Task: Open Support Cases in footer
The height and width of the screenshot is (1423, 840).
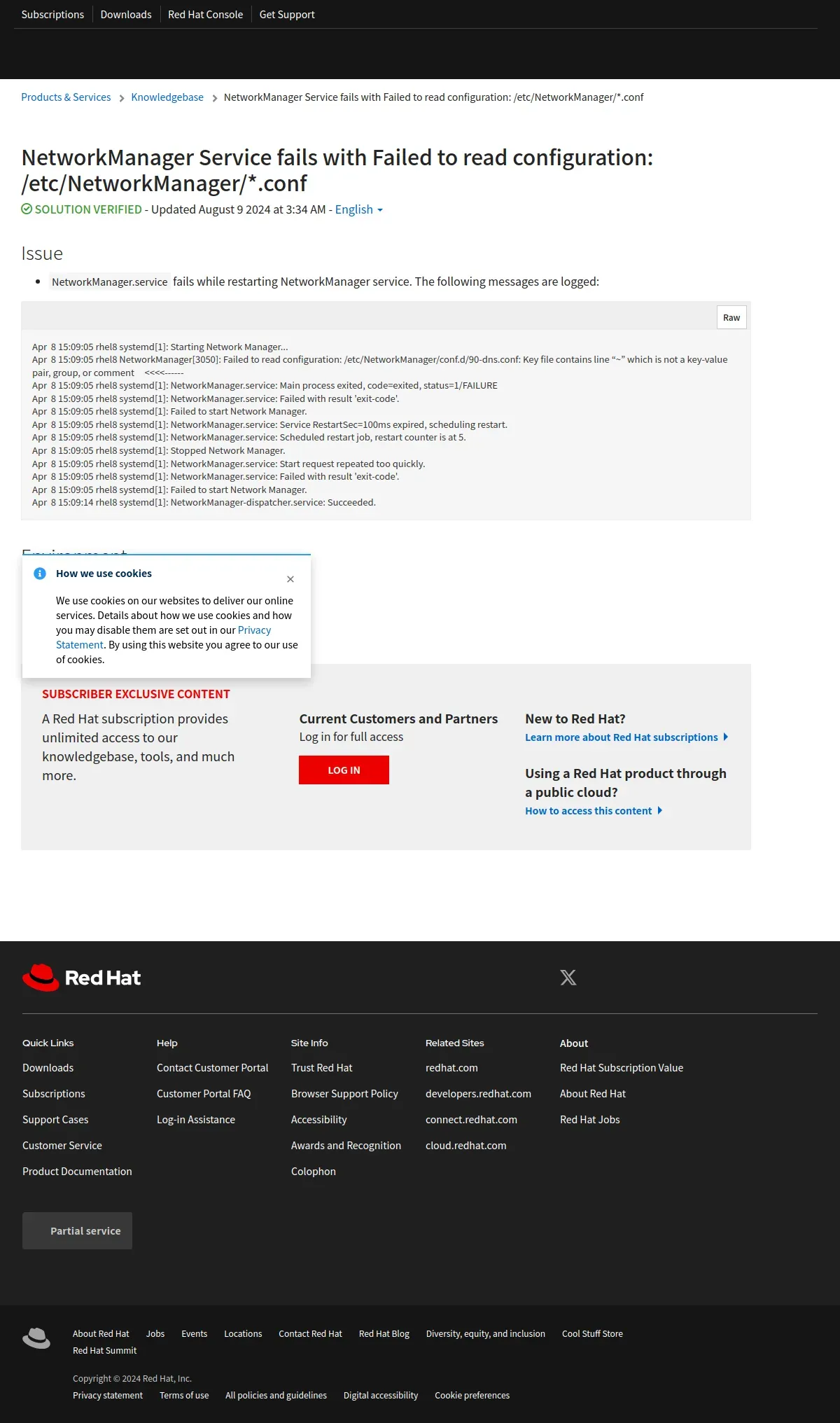Action: pos(55,1120)
